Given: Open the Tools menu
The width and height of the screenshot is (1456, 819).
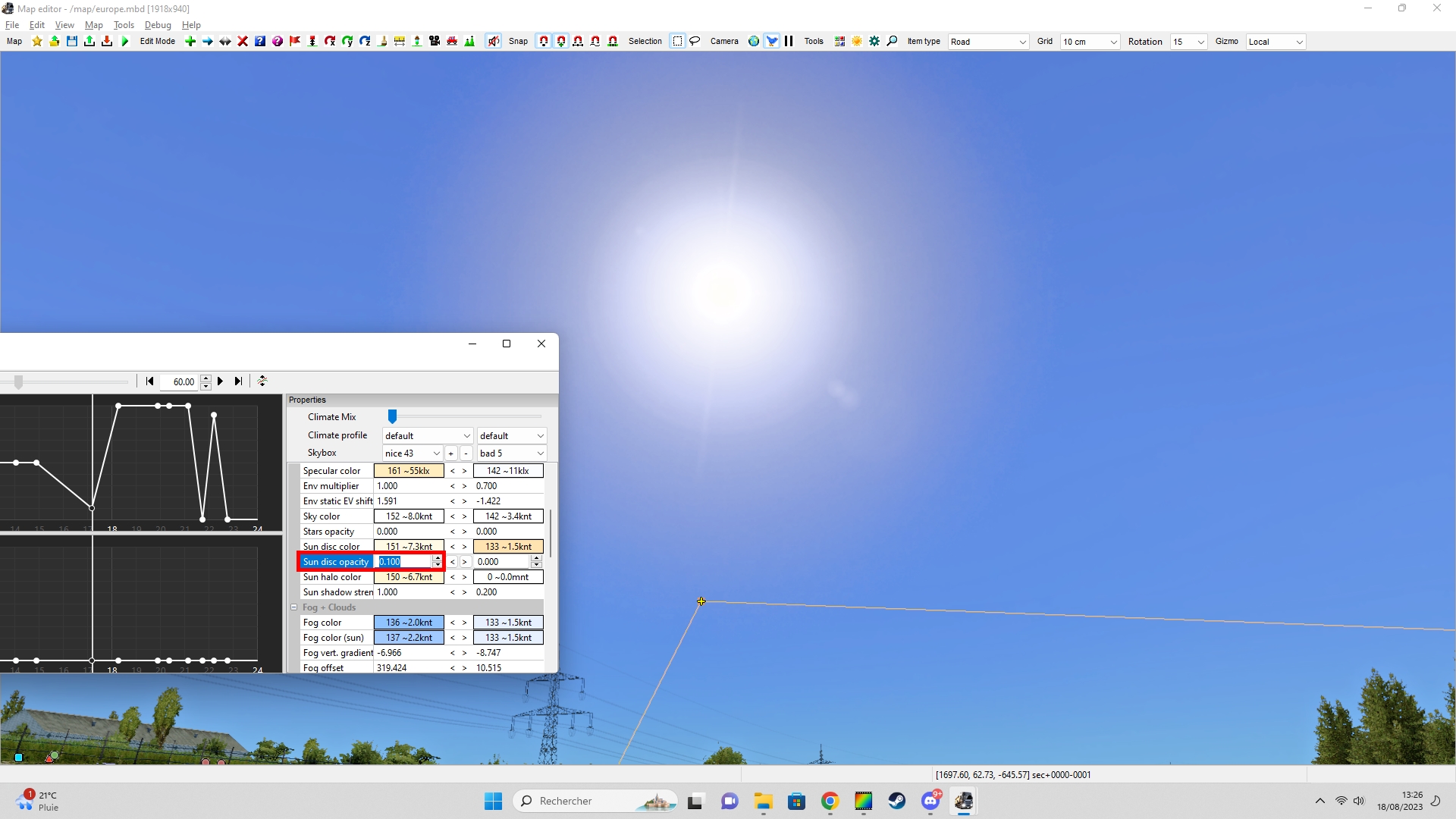Looking at the screenshot, I should pyautogui.click(x=124, y=25).
